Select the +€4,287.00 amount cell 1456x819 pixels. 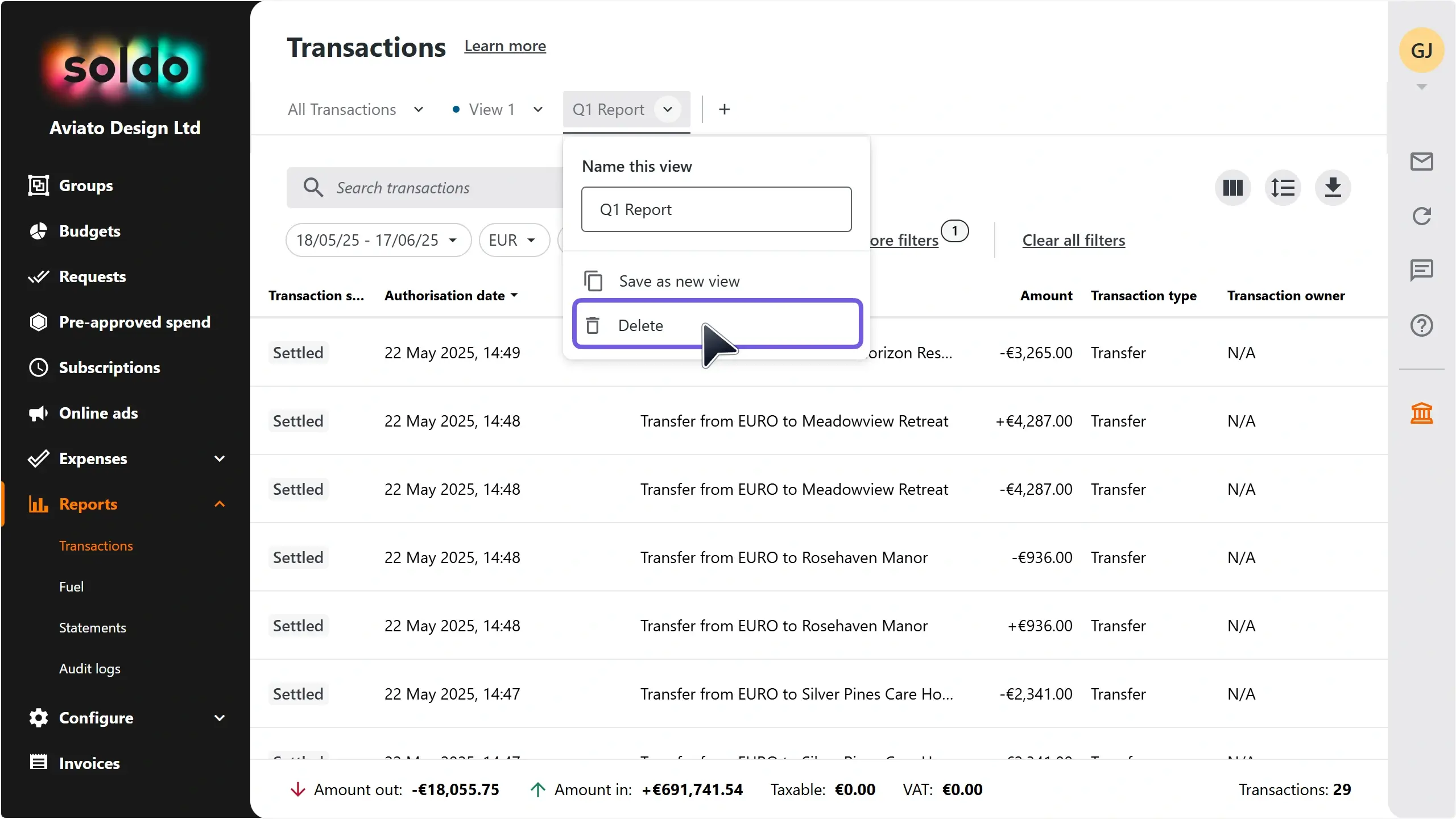(x=1033, y=421)
